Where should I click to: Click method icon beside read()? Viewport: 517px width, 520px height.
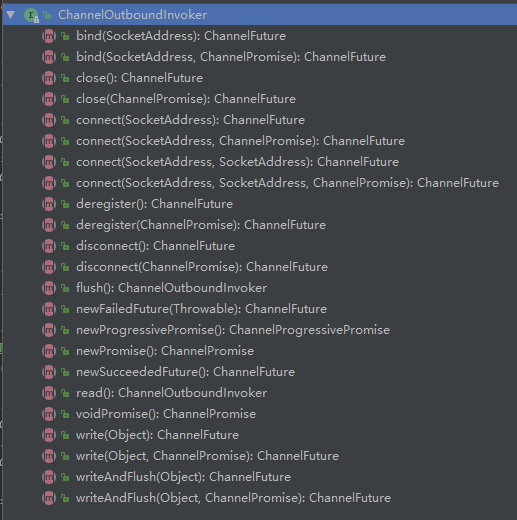(x=49, y=393)
